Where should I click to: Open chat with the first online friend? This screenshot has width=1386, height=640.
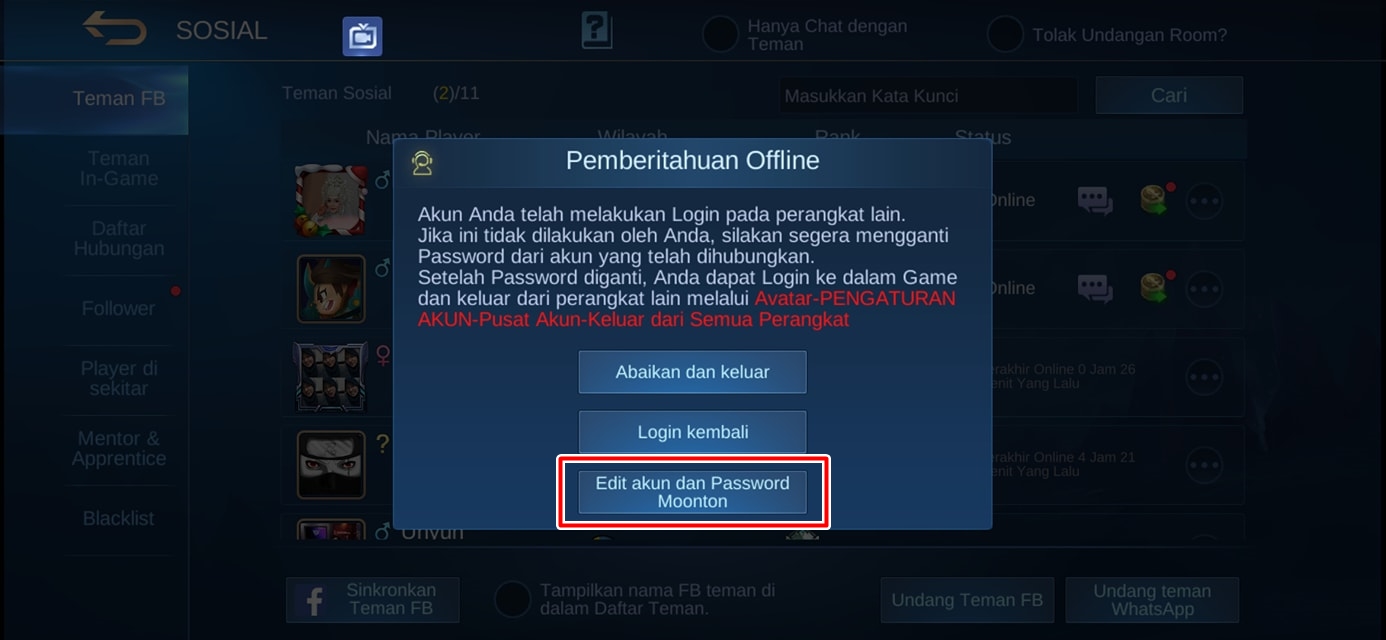point(1095,200)
